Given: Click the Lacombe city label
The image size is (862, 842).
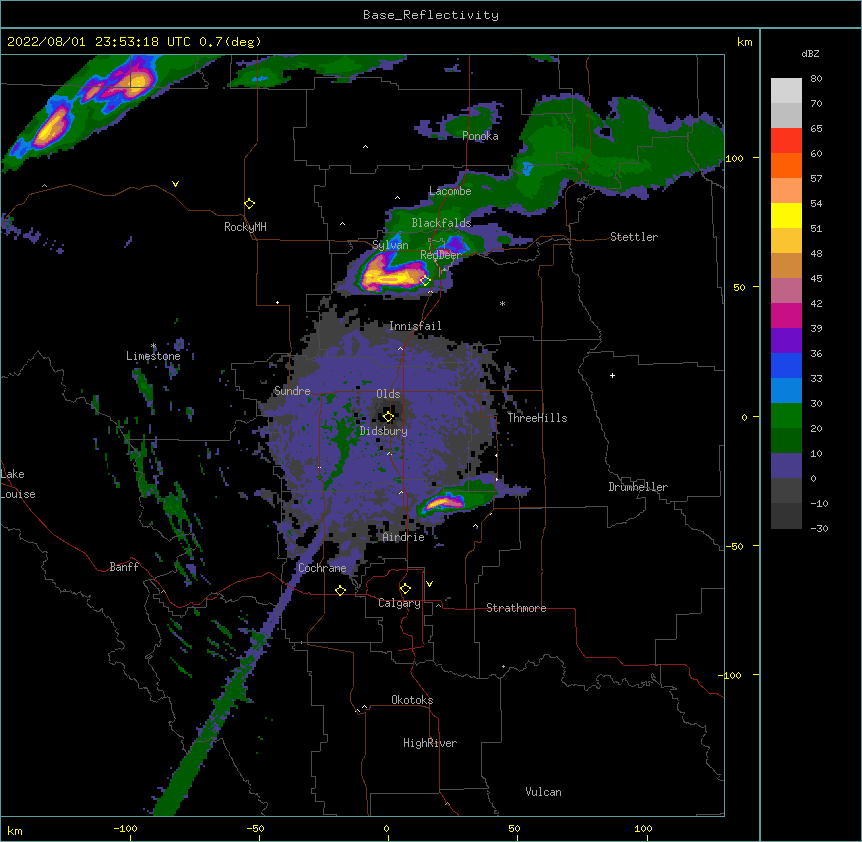Looking at the screenshot, I should [x=450, y=191].
